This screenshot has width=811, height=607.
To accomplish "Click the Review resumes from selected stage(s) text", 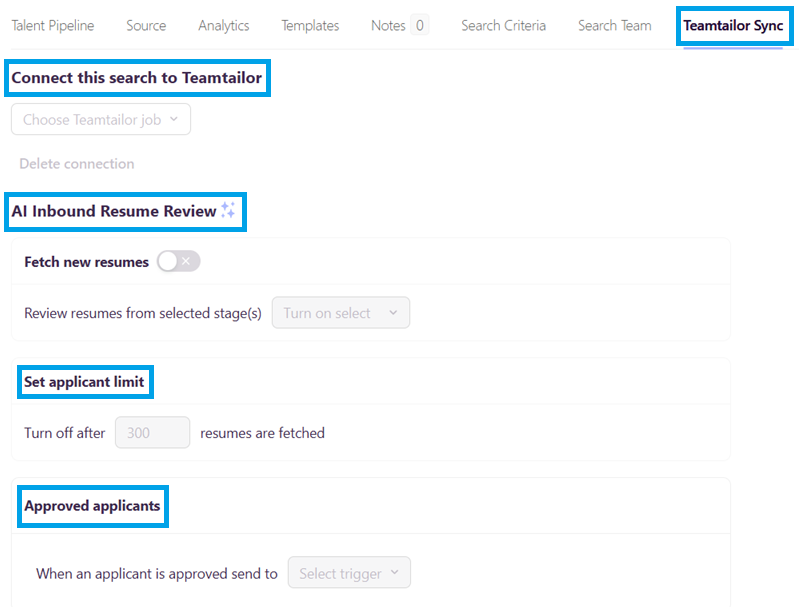I will 143,313.
